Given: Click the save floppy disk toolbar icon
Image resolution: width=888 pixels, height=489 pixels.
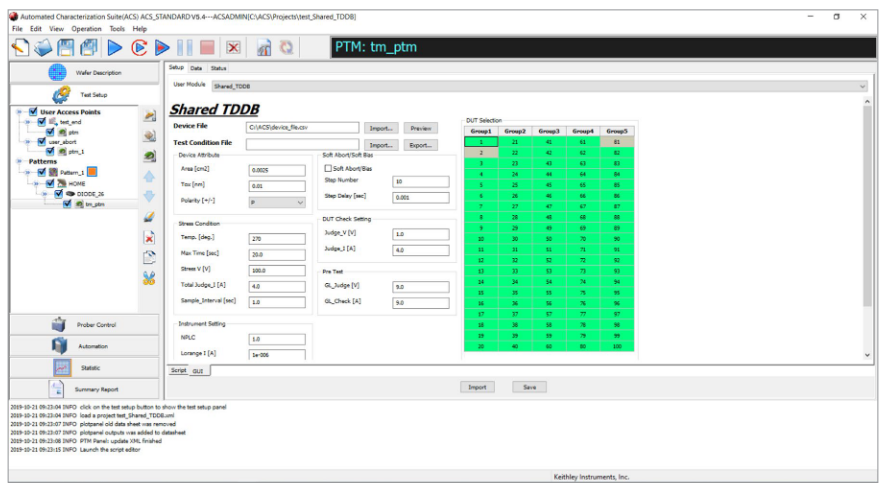Looking at the screenshot, I should tap(66, 46).
